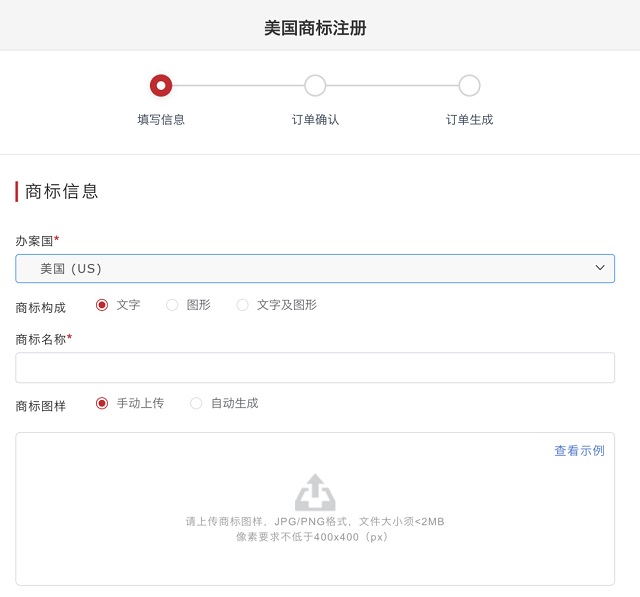This screenshot has width=640, height=597.
Task: Select the 文字及图形 radio option
Action: (x=242, y=305)
